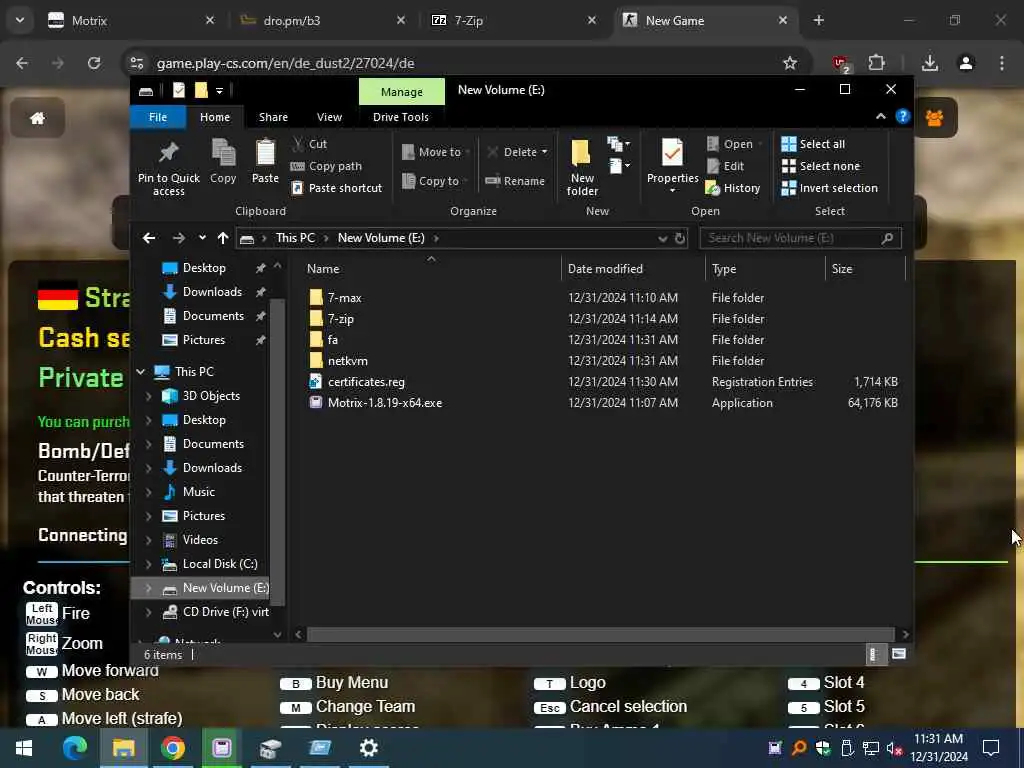The image size is (1024, 768).
Task: Collapse the This PC tree node
Action: point(140,372)
